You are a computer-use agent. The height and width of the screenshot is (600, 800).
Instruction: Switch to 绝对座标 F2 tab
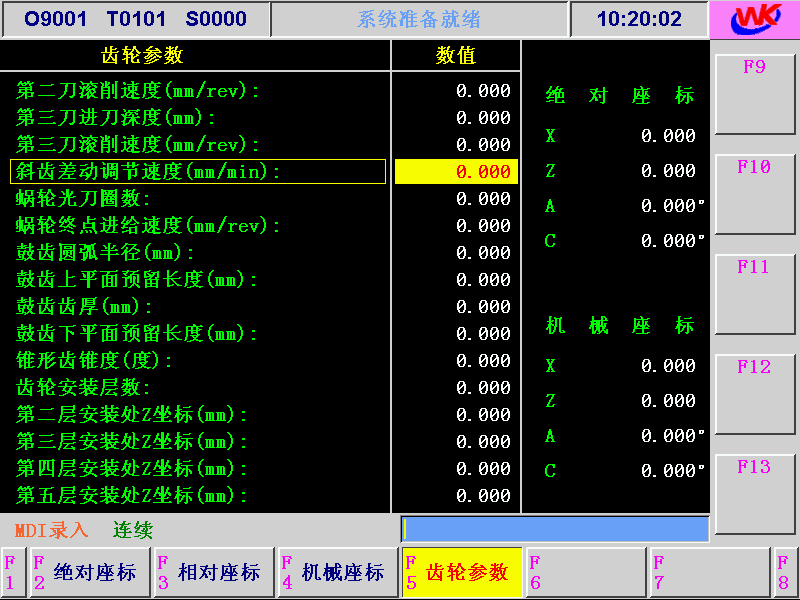(90, 572)
